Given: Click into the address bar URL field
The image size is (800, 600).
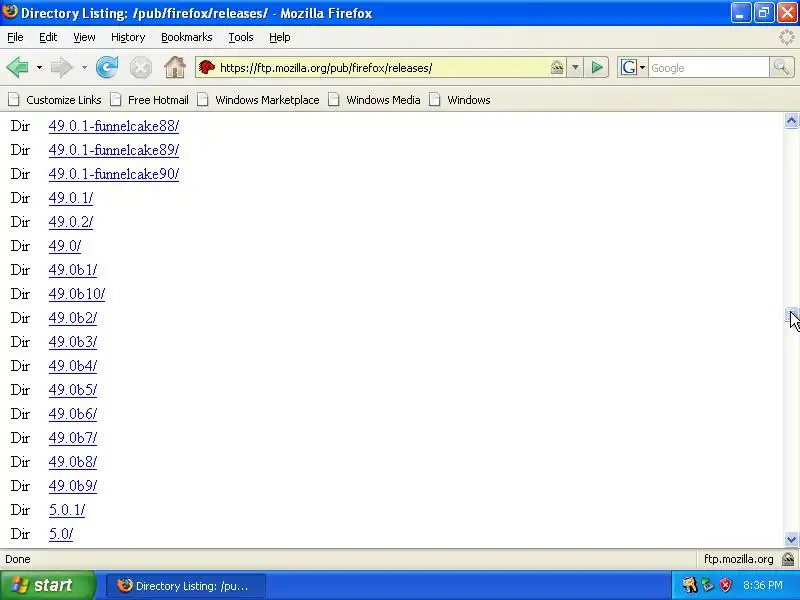Looking at the screenshot, I should tap(383, 67).
